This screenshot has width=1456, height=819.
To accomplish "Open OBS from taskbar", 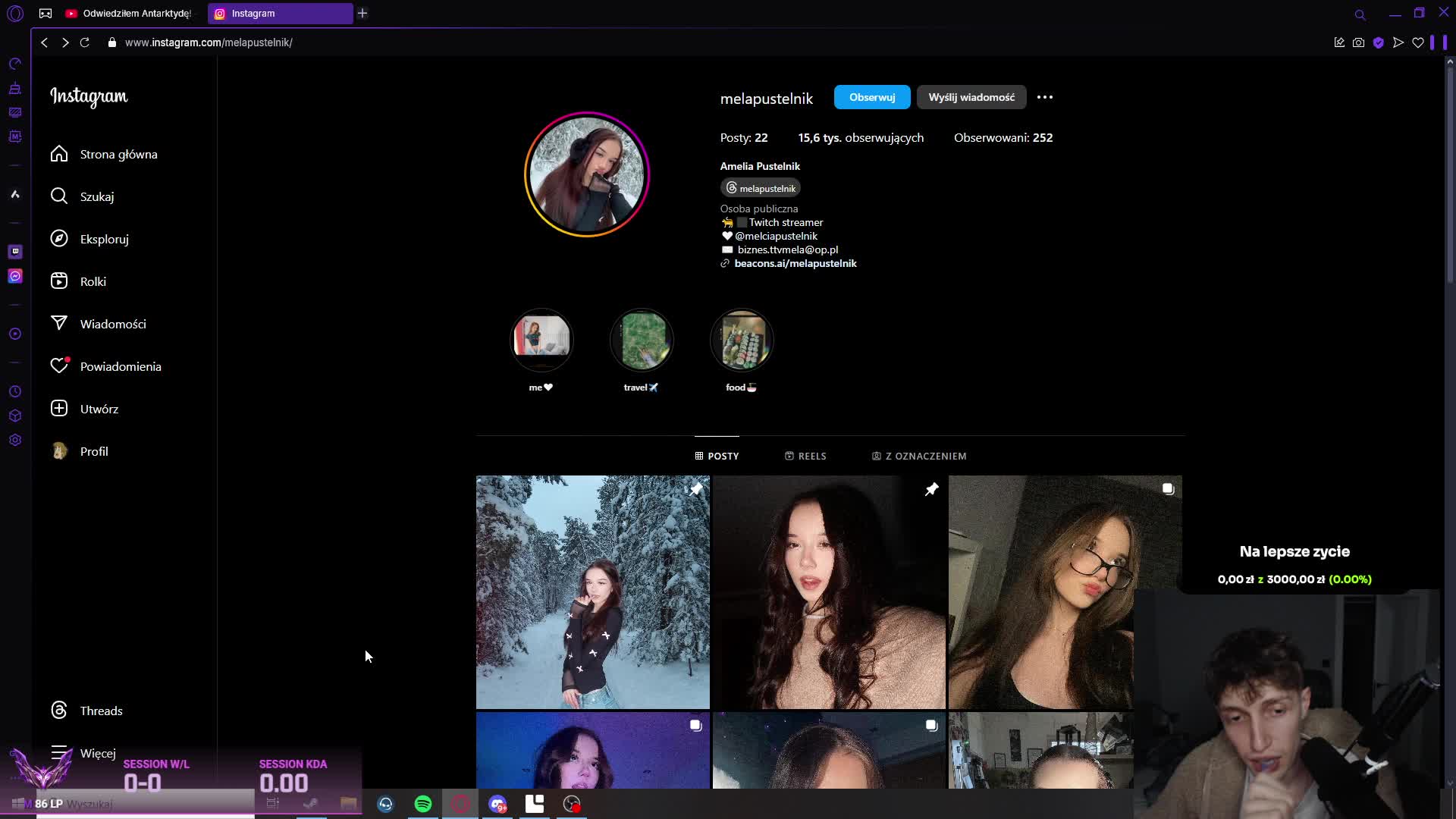I will click(572, 804).
